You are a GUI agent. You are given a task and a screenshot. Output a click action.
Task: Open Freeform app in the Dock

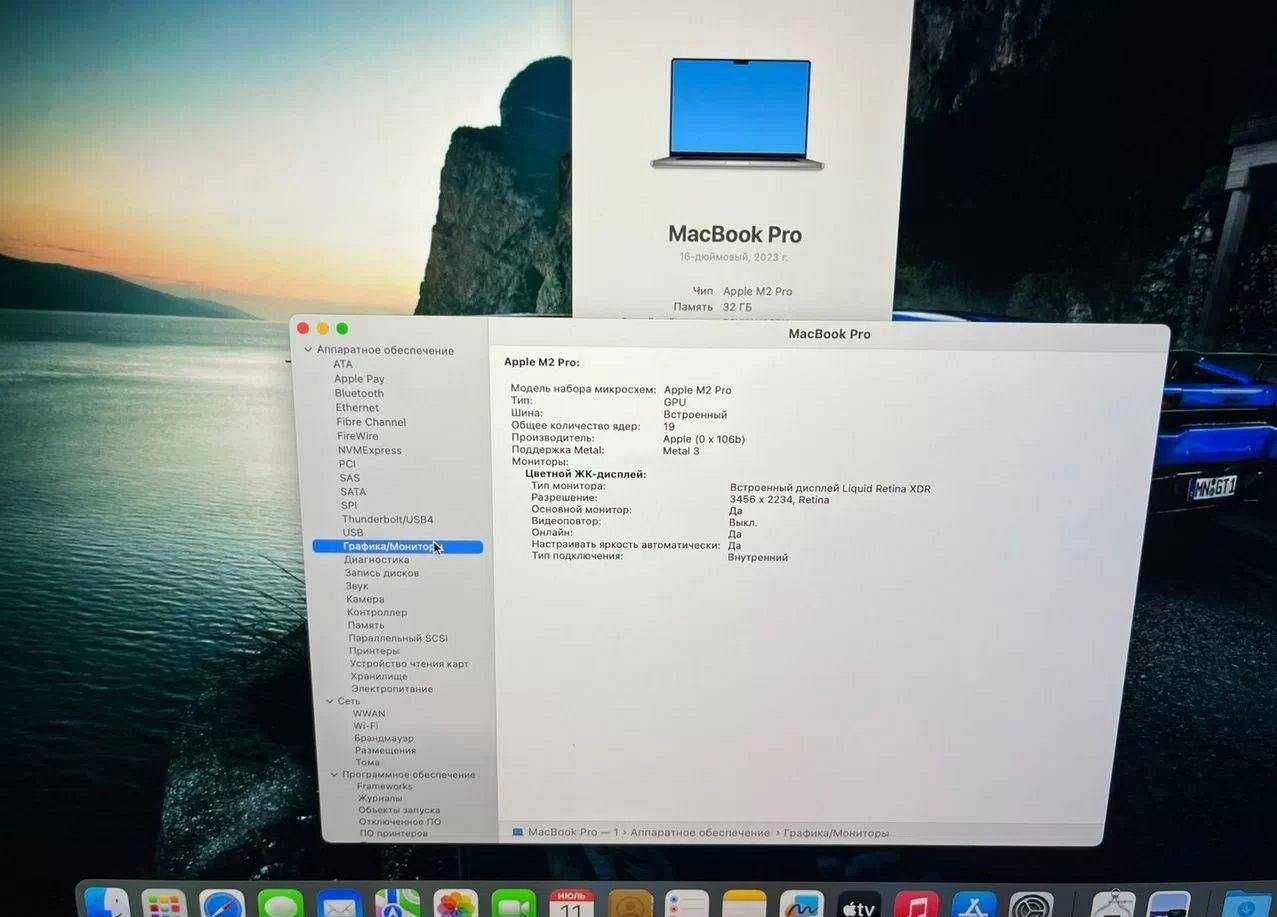[802, 905]
